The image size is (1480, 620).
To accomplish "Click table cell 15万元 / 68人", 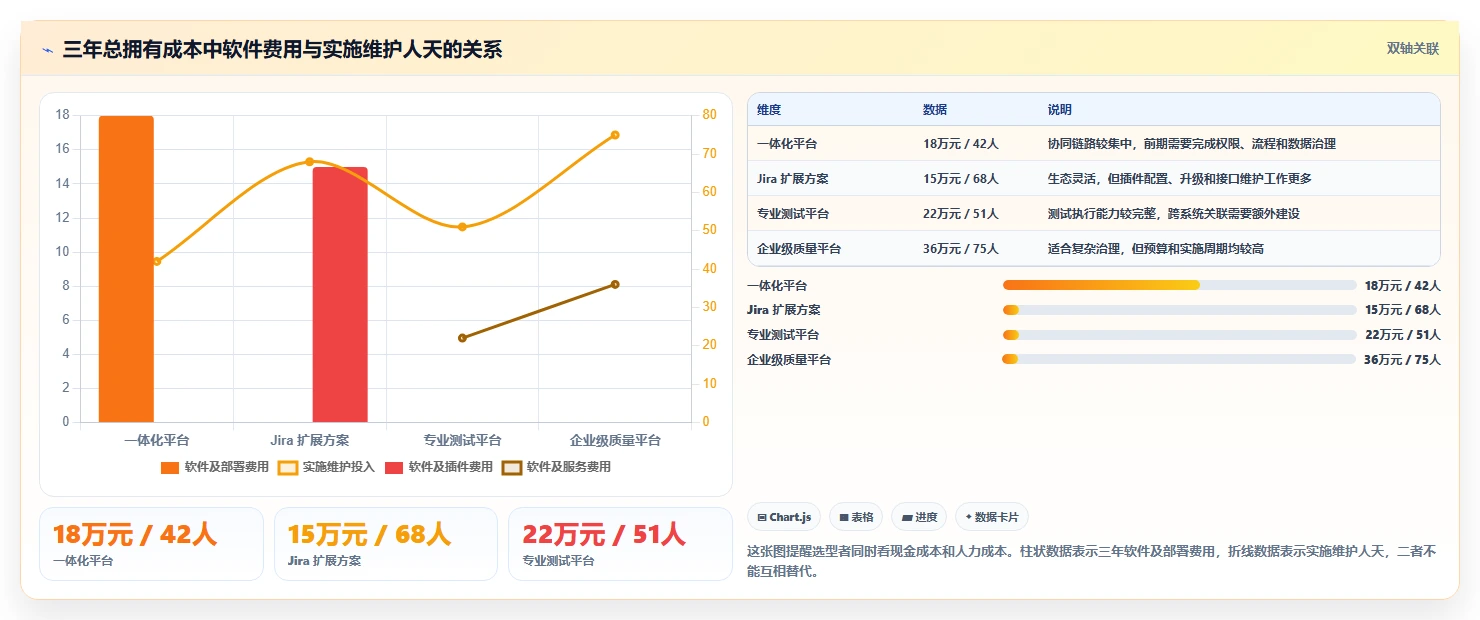I will (961, 179).
